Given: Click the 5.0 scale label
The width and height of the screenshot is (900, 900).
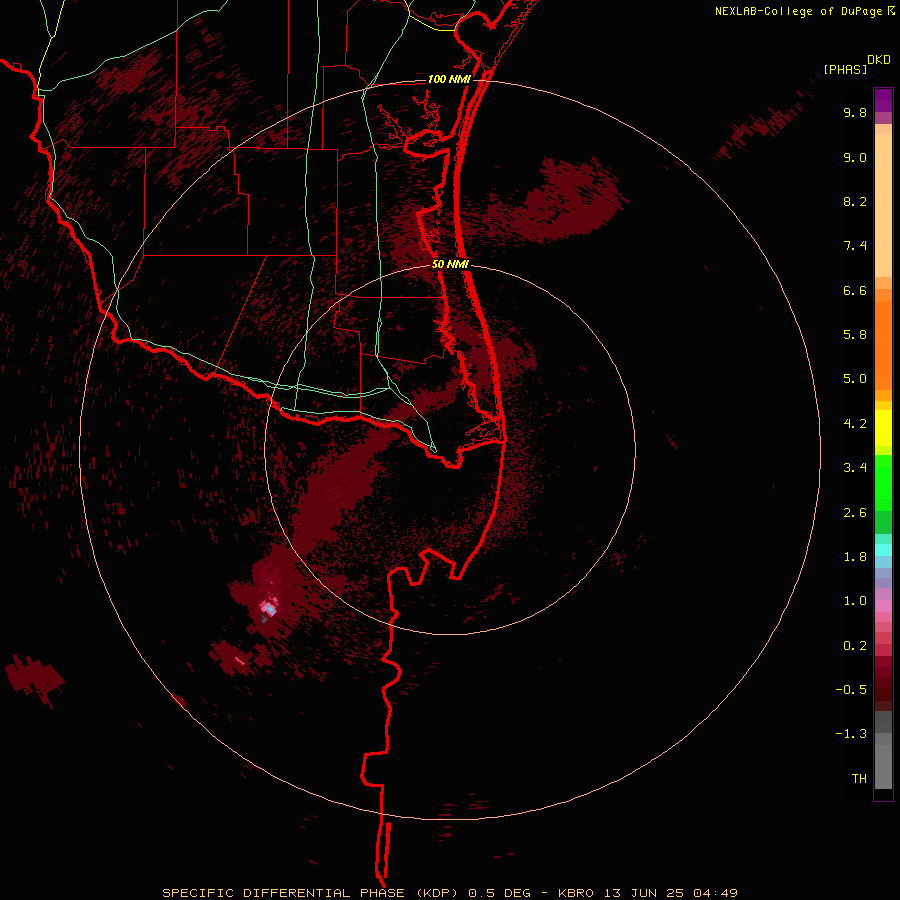Looking at the screenshot, I should coord(855,379).
